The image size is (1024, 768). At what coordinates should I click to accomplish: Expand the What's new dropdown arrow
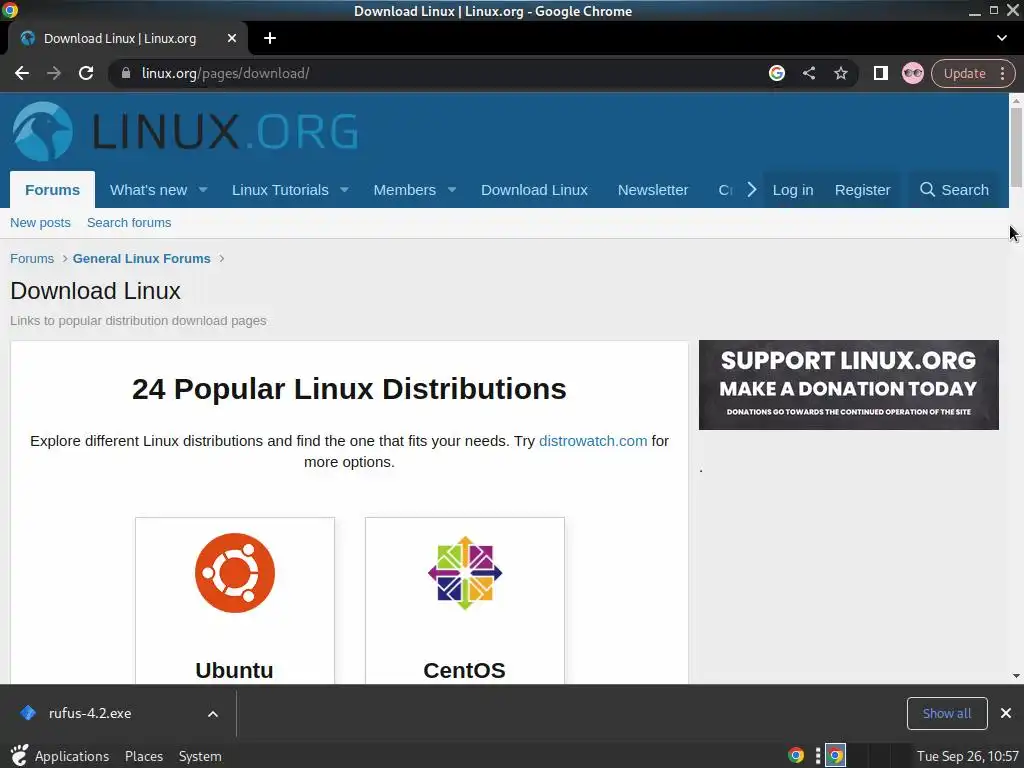[203, 190]
